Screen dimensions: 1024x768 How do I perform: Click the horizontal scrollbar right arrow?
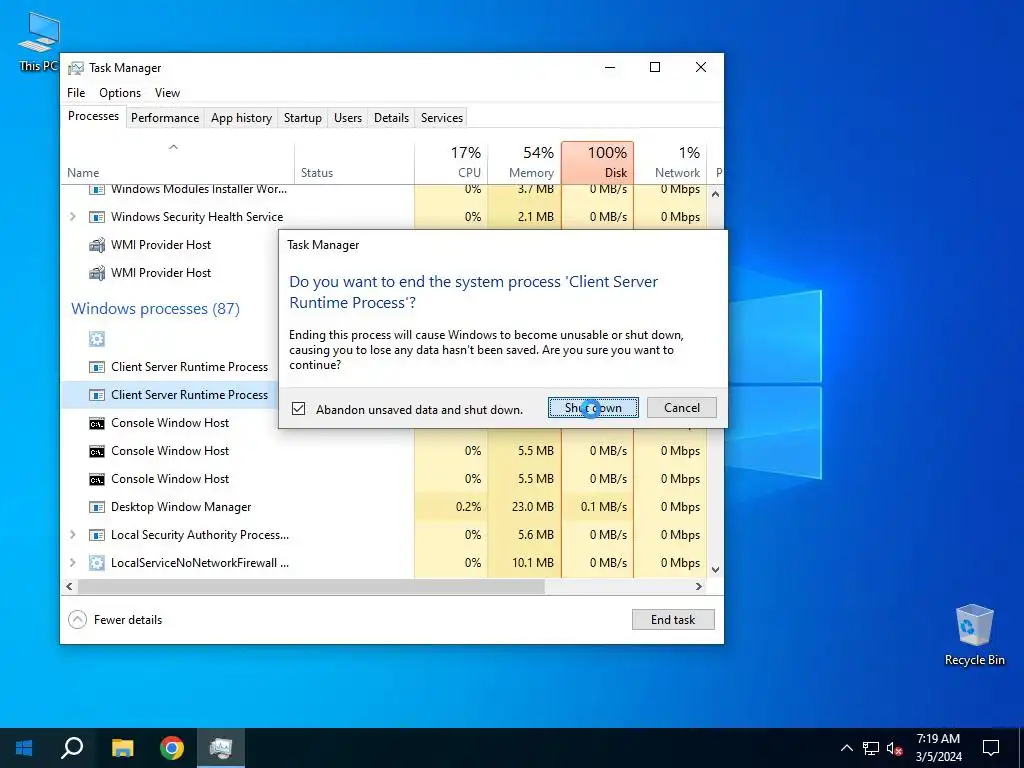tap(699, 586)
